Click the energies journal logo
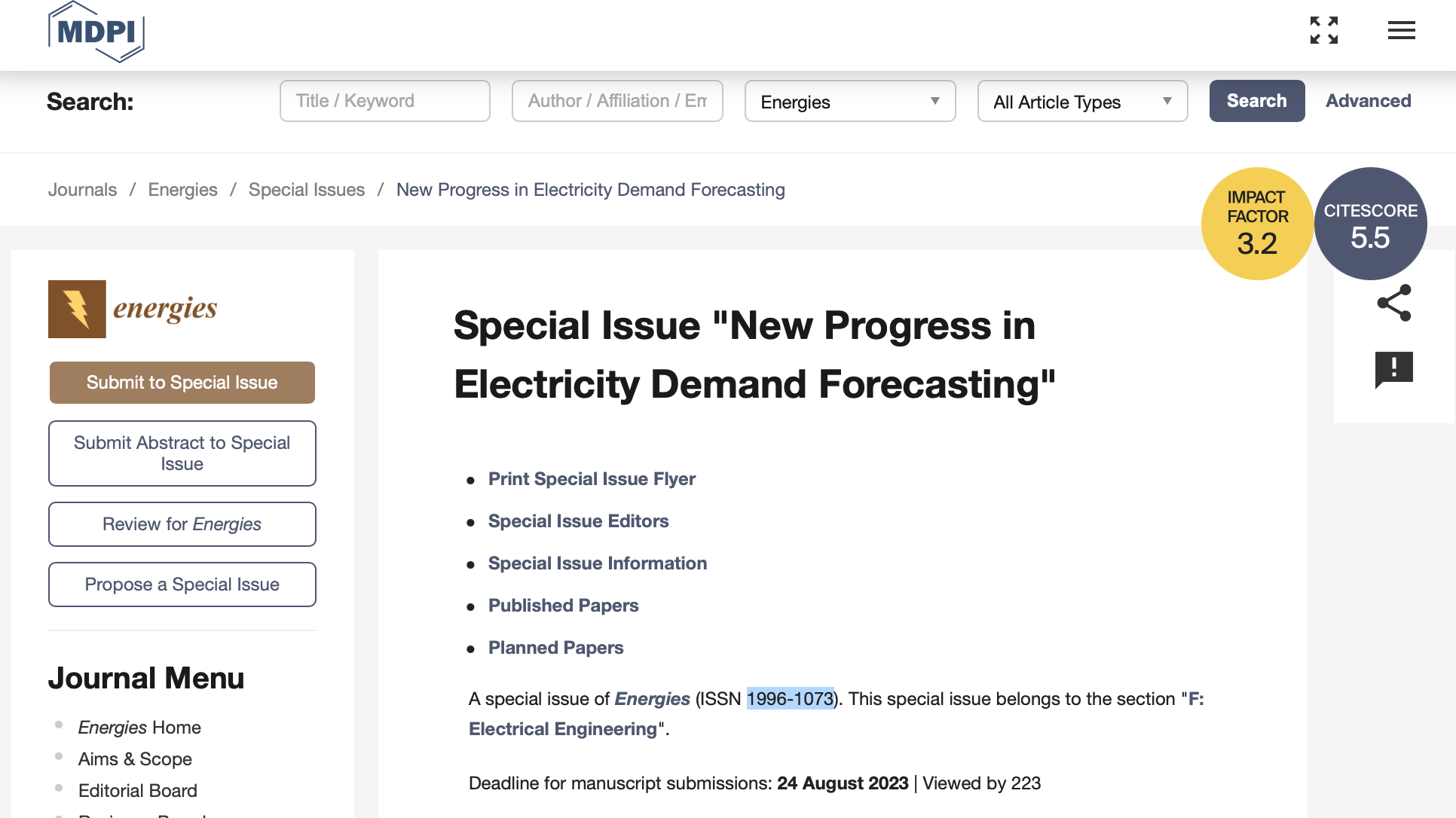The image size is (1456, 818). pos(133,309)
